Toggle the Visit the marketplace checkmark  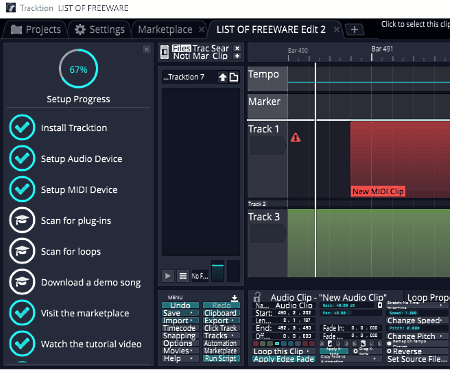(x=22, y=313)
